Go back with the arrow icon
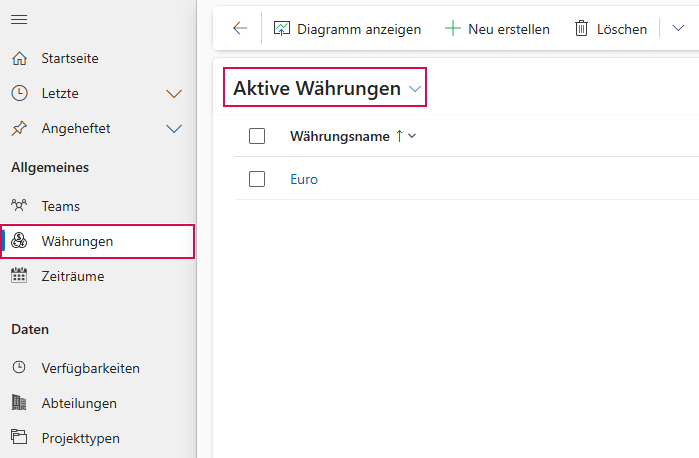This screenshot has width=699, height=458. 240,28
